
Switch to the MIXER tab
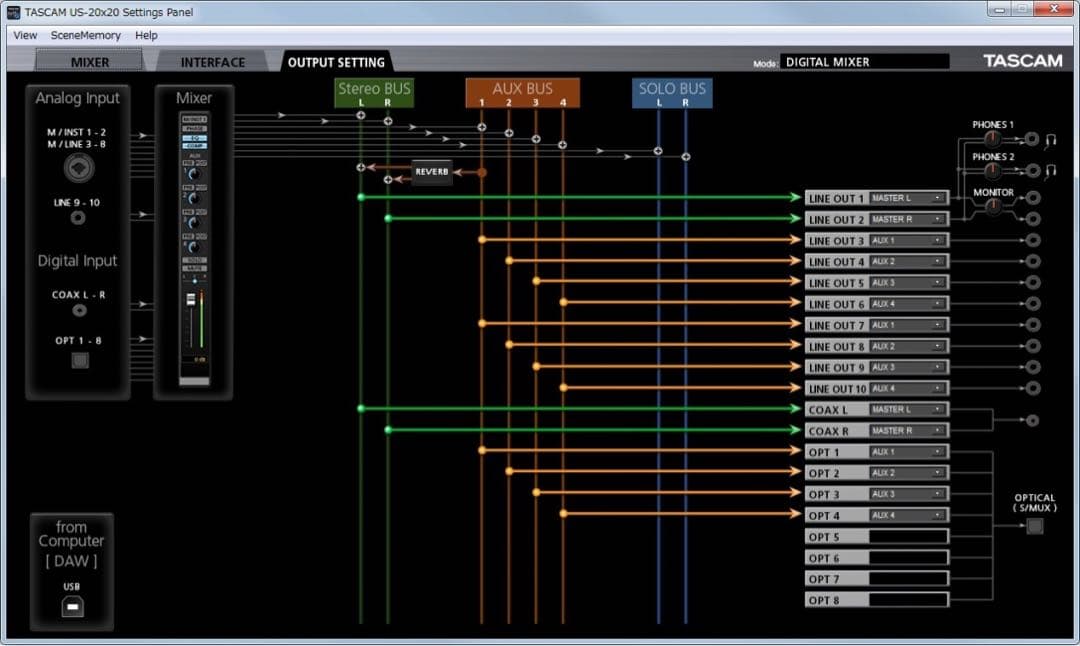pos(90,62)
